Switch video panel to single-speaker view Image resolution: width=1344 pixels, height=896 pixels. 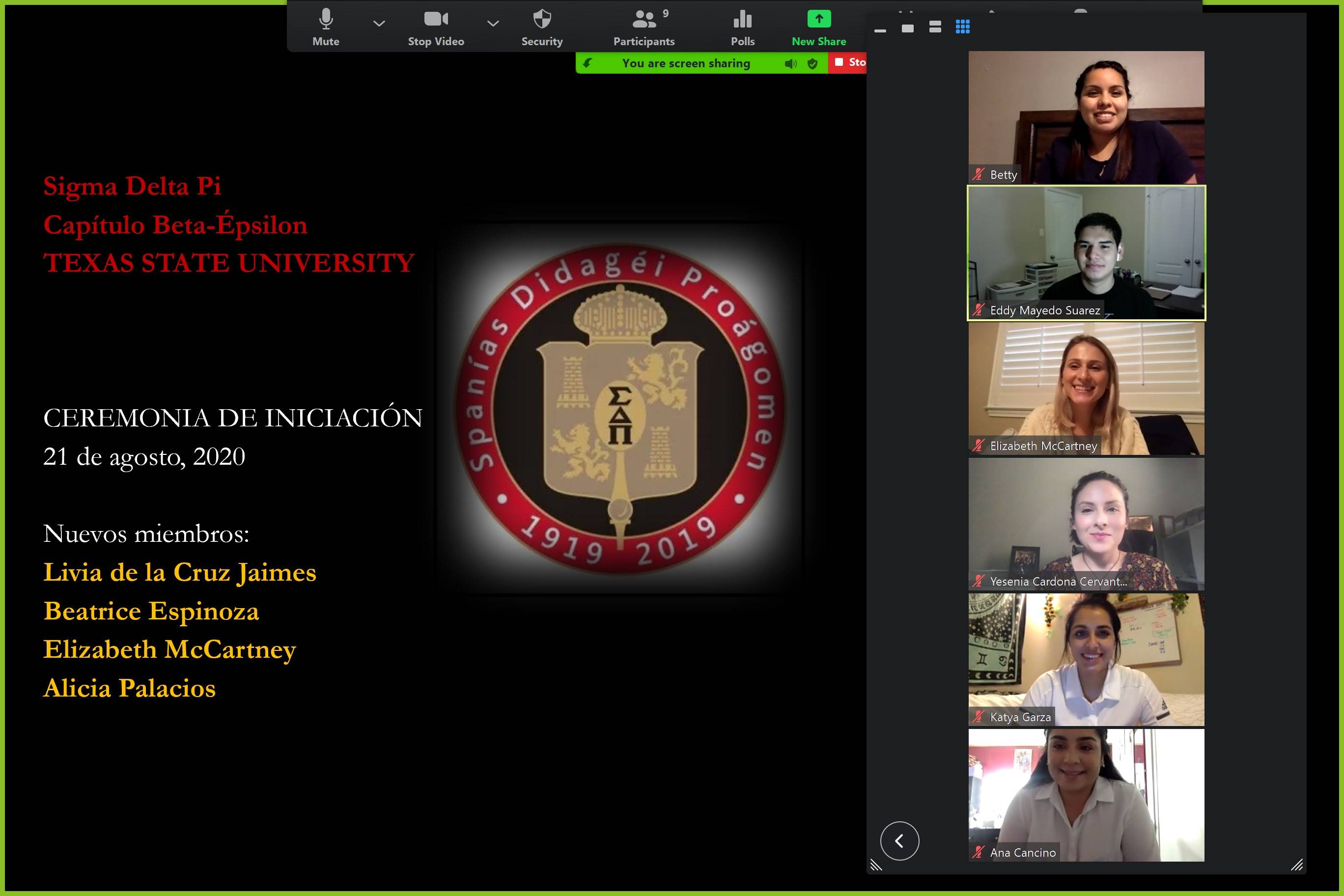coord(907,28)
